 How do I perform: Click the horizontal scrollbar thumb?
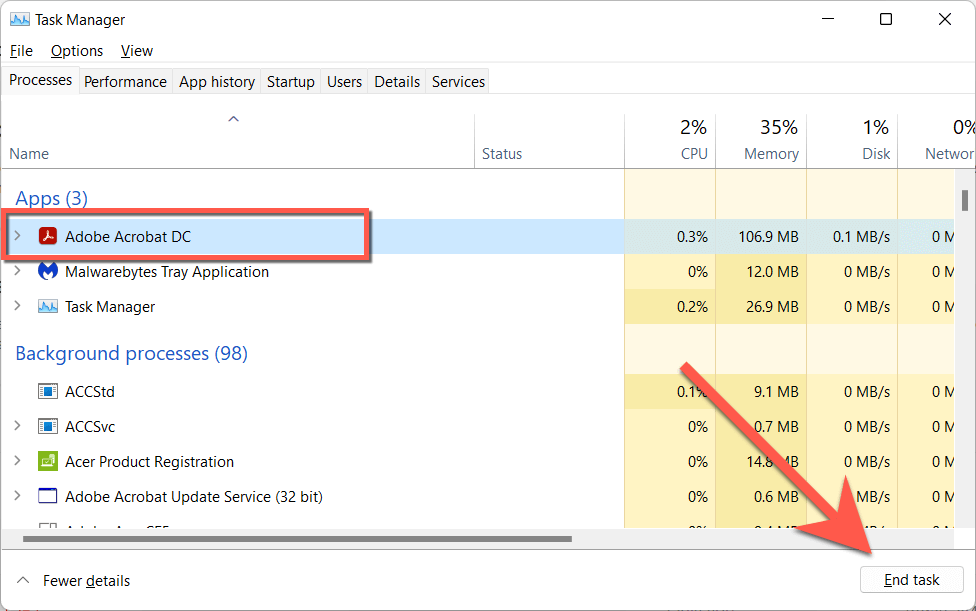(x=297, y=539)
